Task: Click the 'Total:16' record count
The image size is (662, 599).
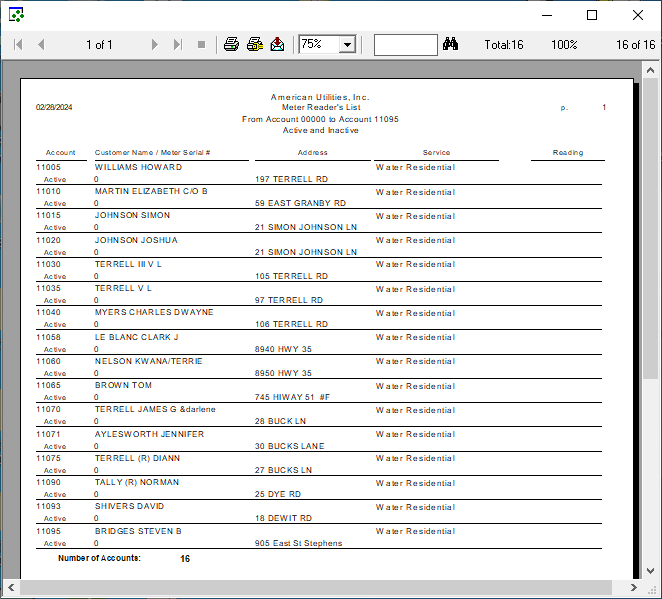Action: click(504, 45)
